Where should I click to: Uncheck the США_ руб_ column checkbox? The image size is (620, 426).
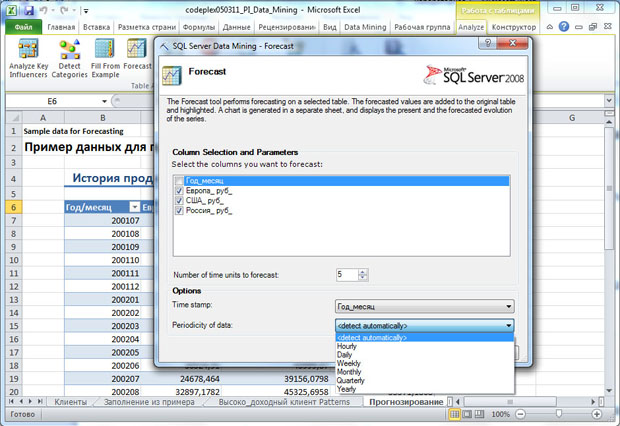click(x=179, y=201)
